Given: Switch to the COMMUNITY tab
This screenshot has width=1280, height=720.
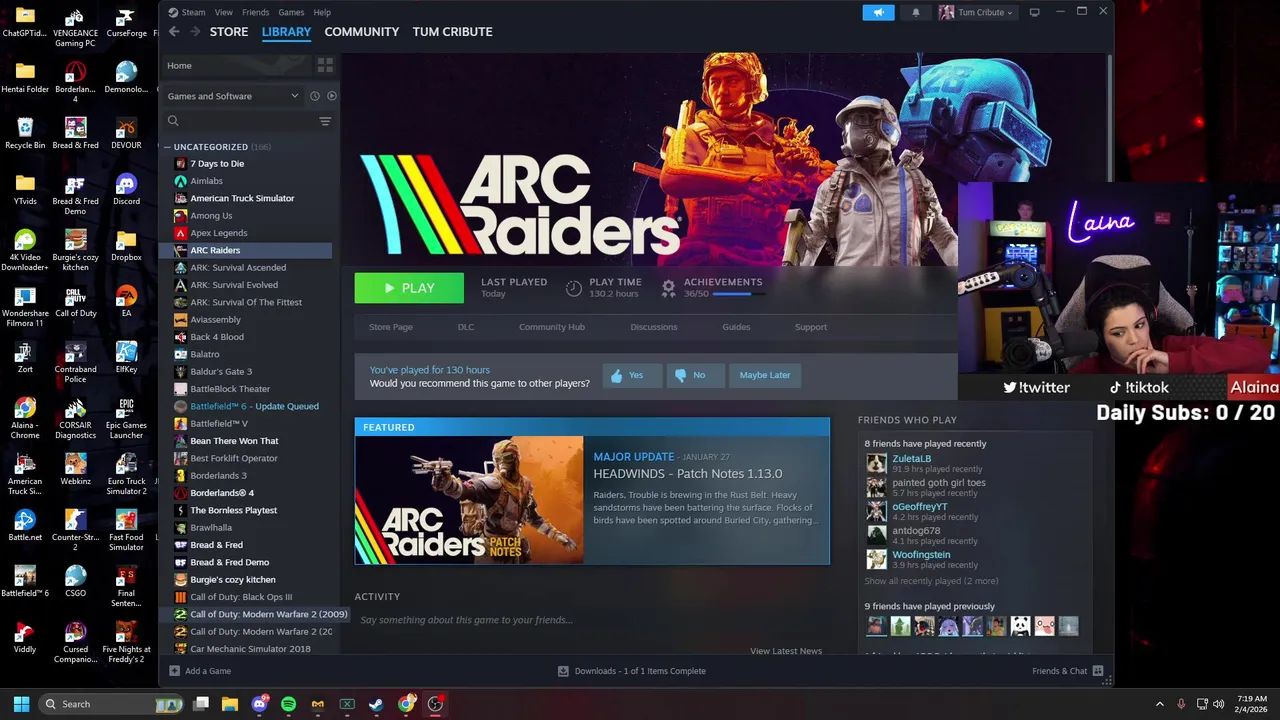Looking at the screenshot, I should tap(362, 32).
